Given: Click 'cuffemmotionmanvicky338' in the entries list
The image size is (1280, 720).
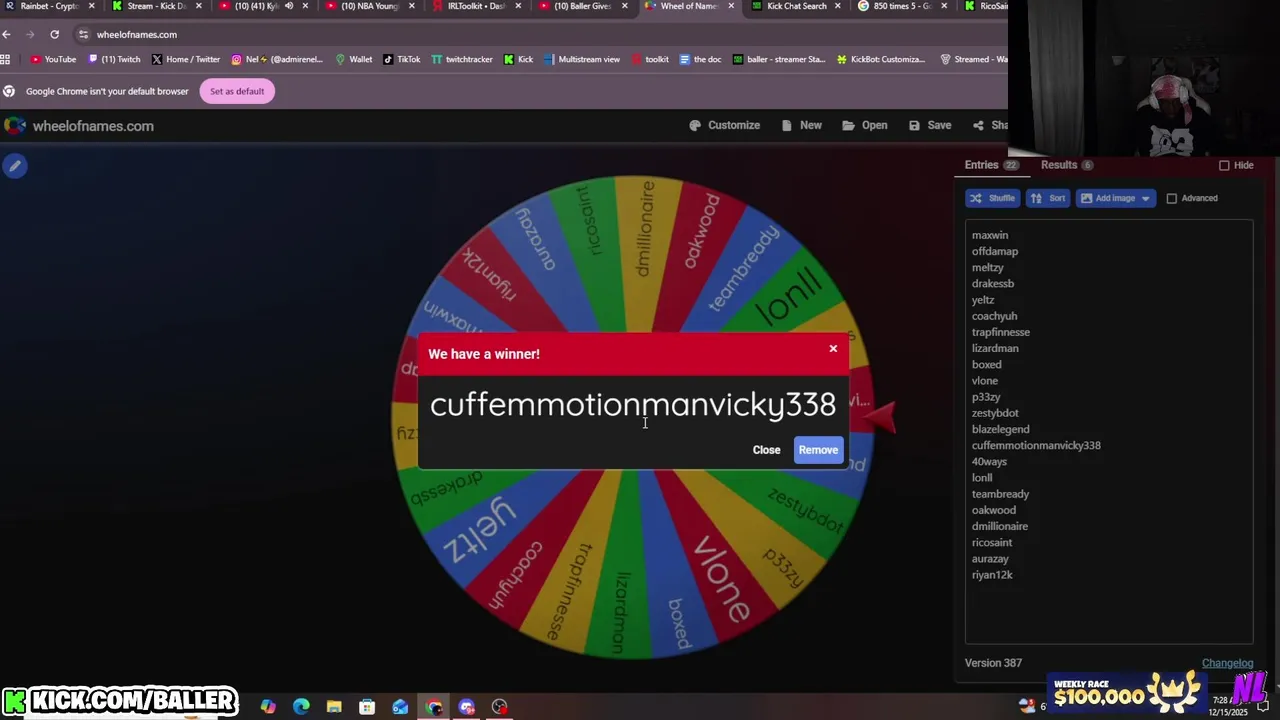Looking at the screenshot, I should coord(1036,445).
